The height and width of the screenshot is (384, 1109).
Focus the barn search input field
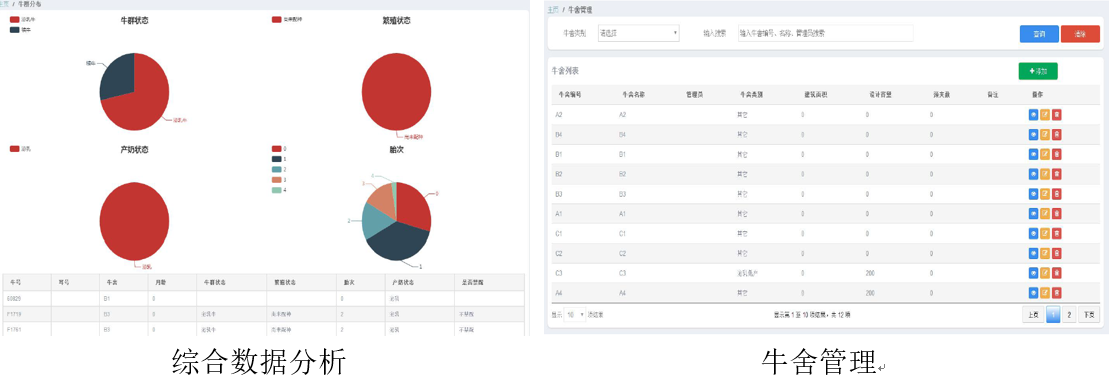click(825, 33)
